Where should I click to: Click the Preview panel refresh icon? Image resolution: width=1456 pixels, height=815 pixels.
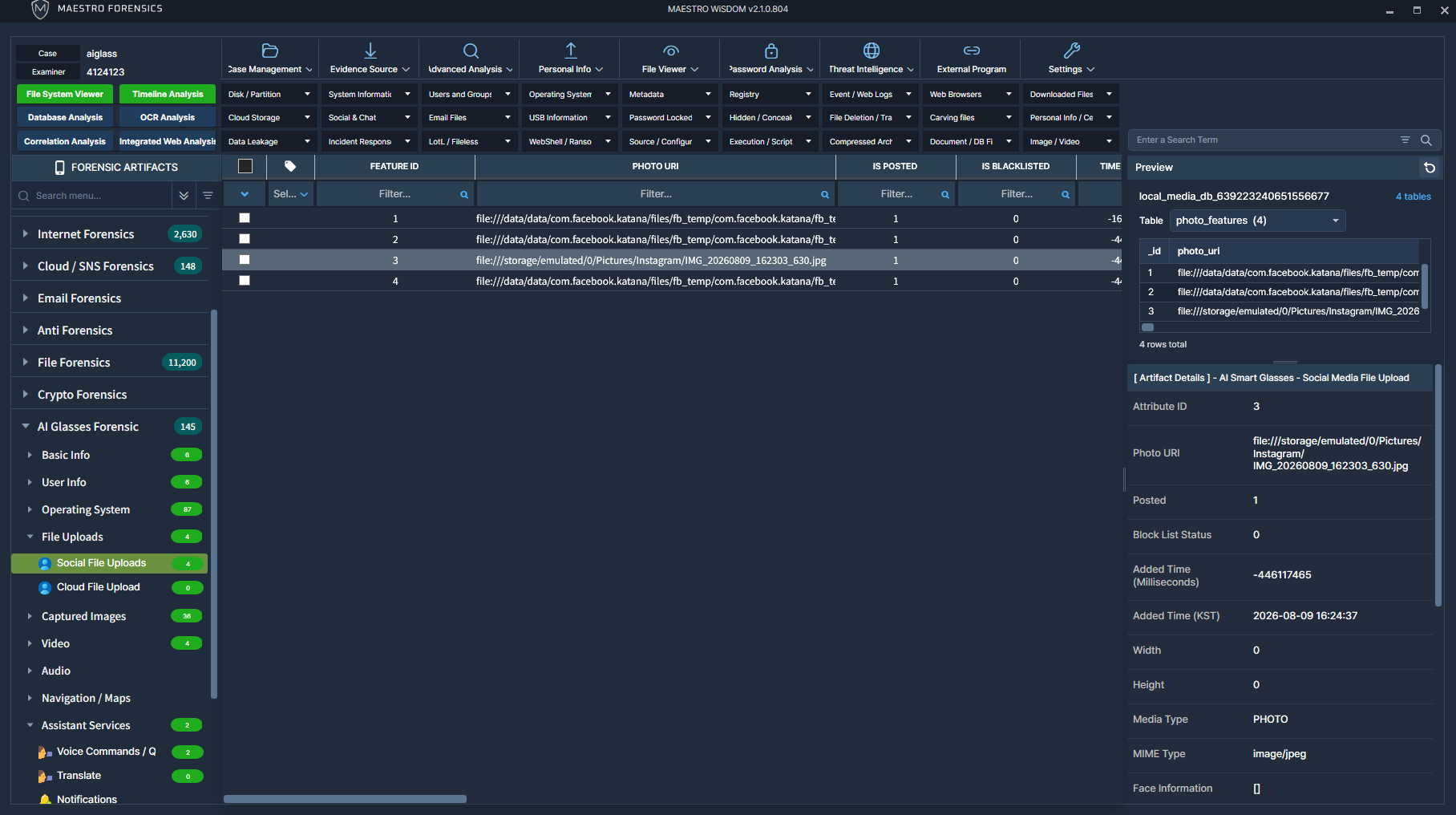pos(1430,168)
